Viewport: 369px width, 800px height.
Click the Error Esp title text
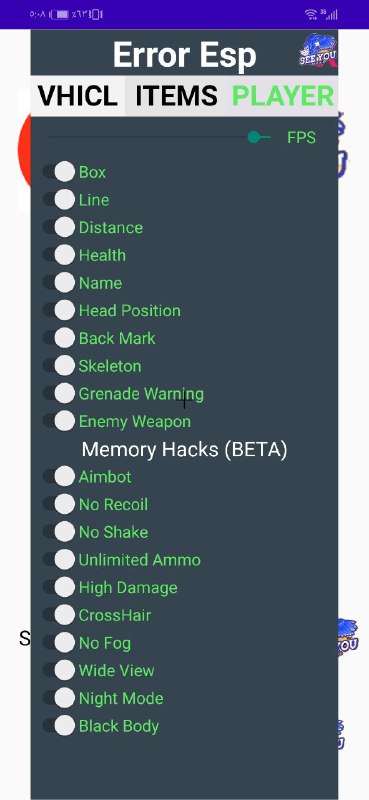tap(184, 55)
